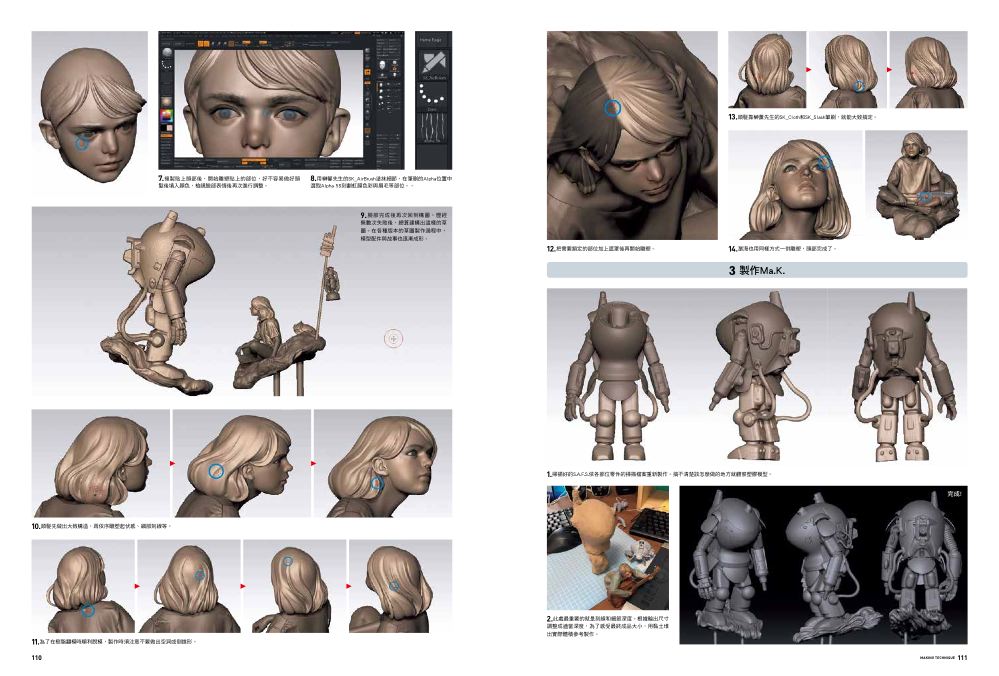Click the white head tool thumbnail in ZBrush Tool palette
Image resolution: width=999 pixels, height=676 pixels.
click(x=382, y=65)
